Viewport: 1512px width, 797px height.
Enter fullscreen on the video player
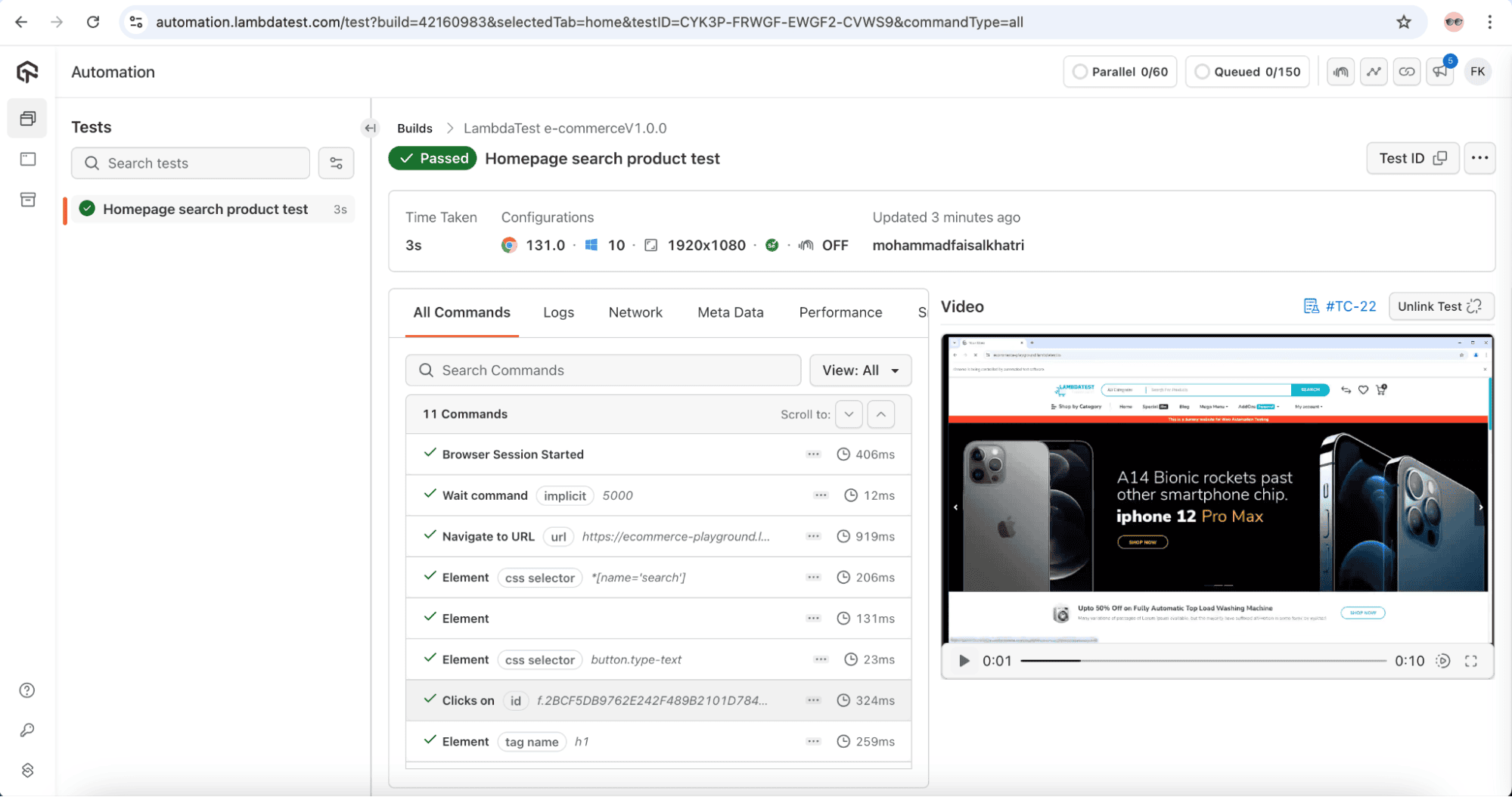tap(1470, 661)
